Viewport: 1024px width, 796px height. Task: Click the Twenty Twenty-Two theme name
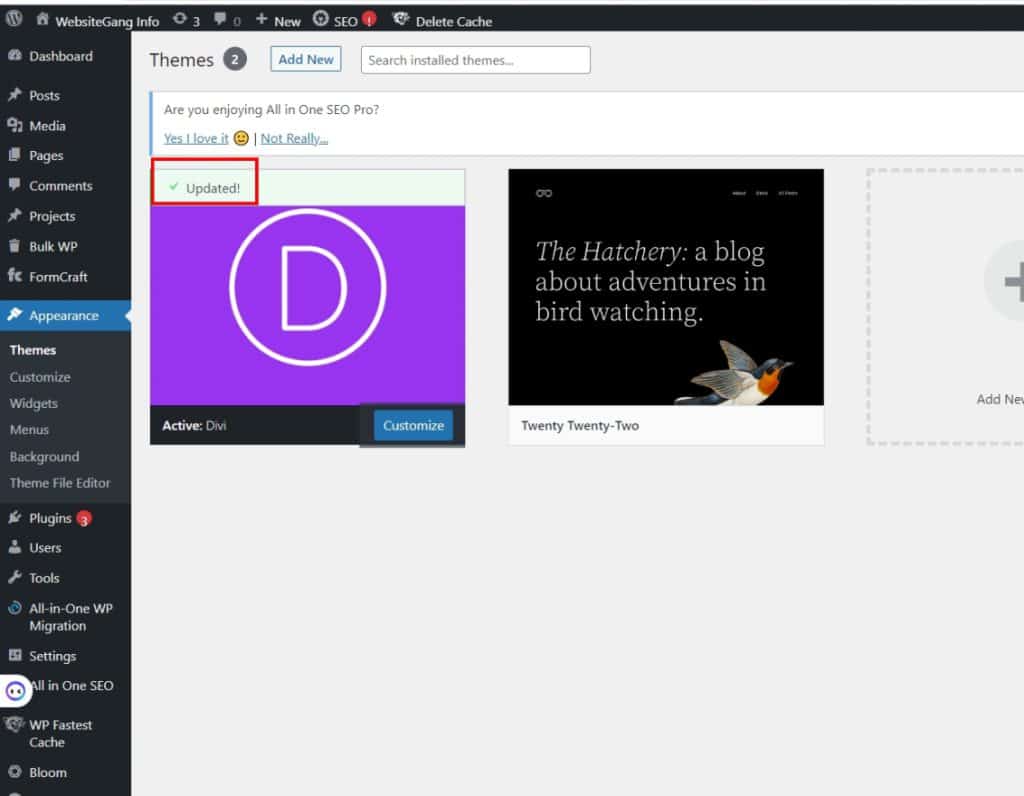click(x=580, y=426)
